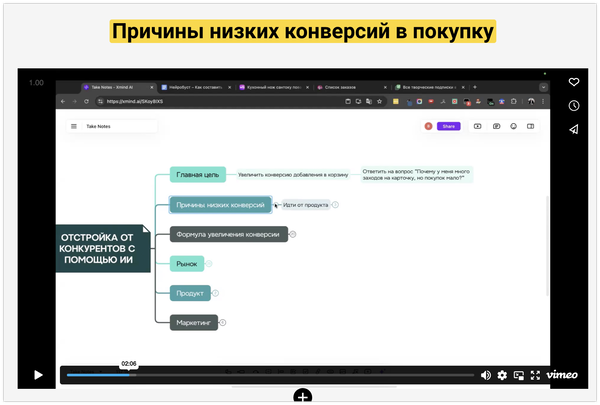Expand the Рынок node
Screen dimensions: 600x405
tap(209, 264)
